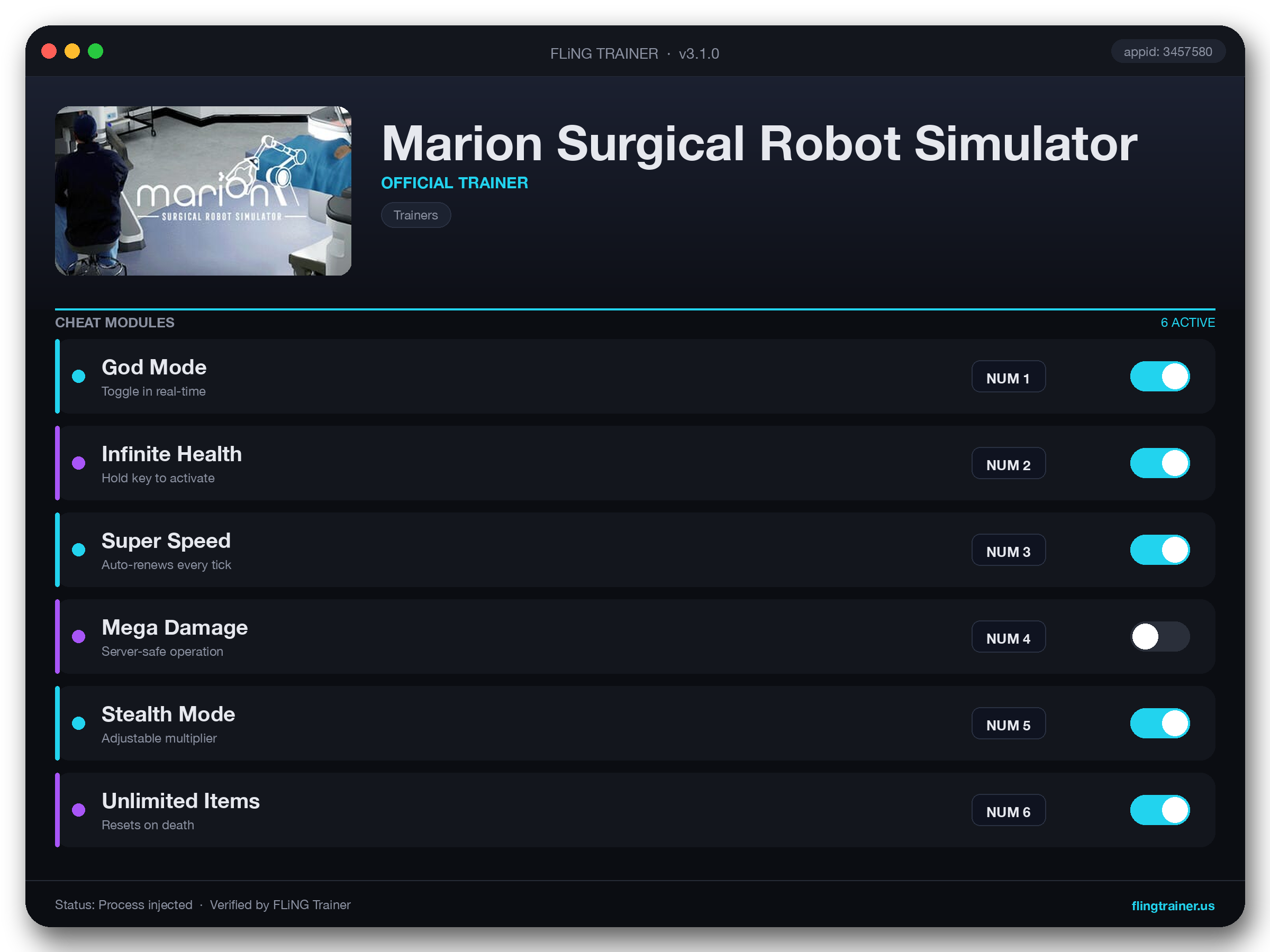The image size is (1270, 952).
Task: Click the purple Unlimited Items status dot
Action: click(79, 810)
